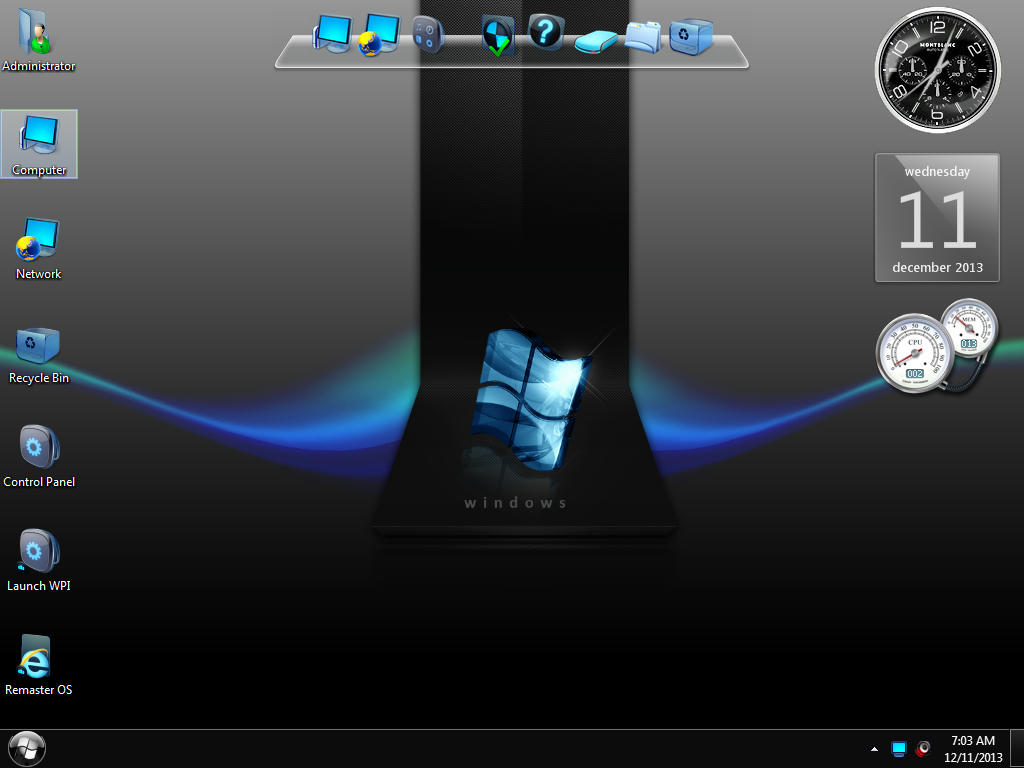This screenshot has width=1024, height=768.
Task: Click the calendar gadget showing wednesday 11
Action: pos(937,217)
